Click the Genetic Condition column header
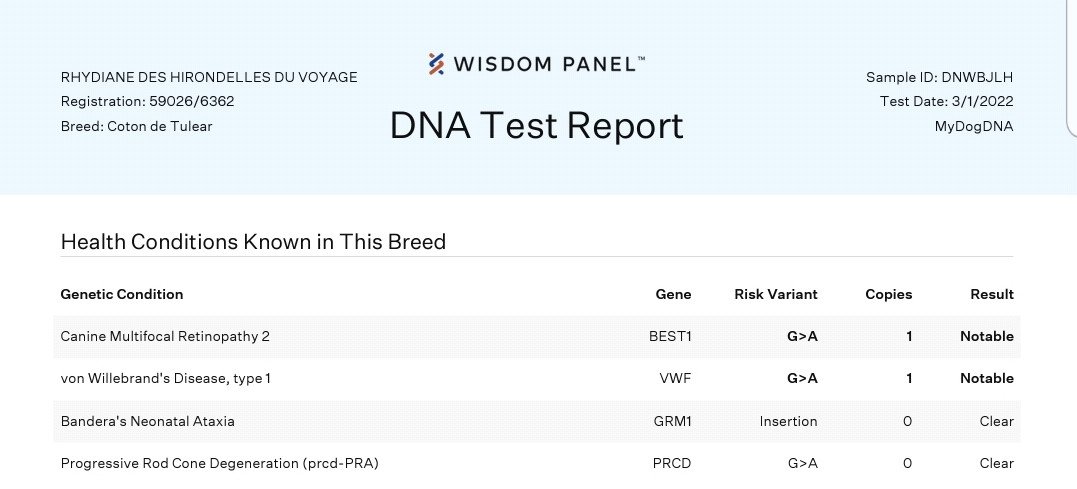The width and height of the screenshot is (1077, 489). pyautogui.click(x=122, y=294)
